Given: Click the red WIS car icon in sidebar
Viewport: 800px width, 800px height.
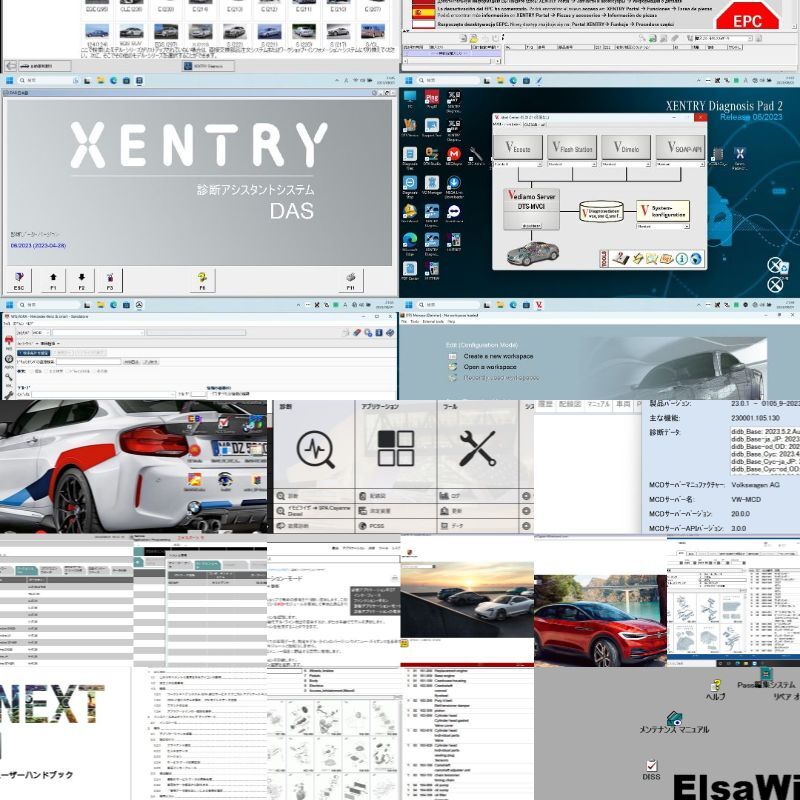Looking at the screenshot, I should 9,341.
